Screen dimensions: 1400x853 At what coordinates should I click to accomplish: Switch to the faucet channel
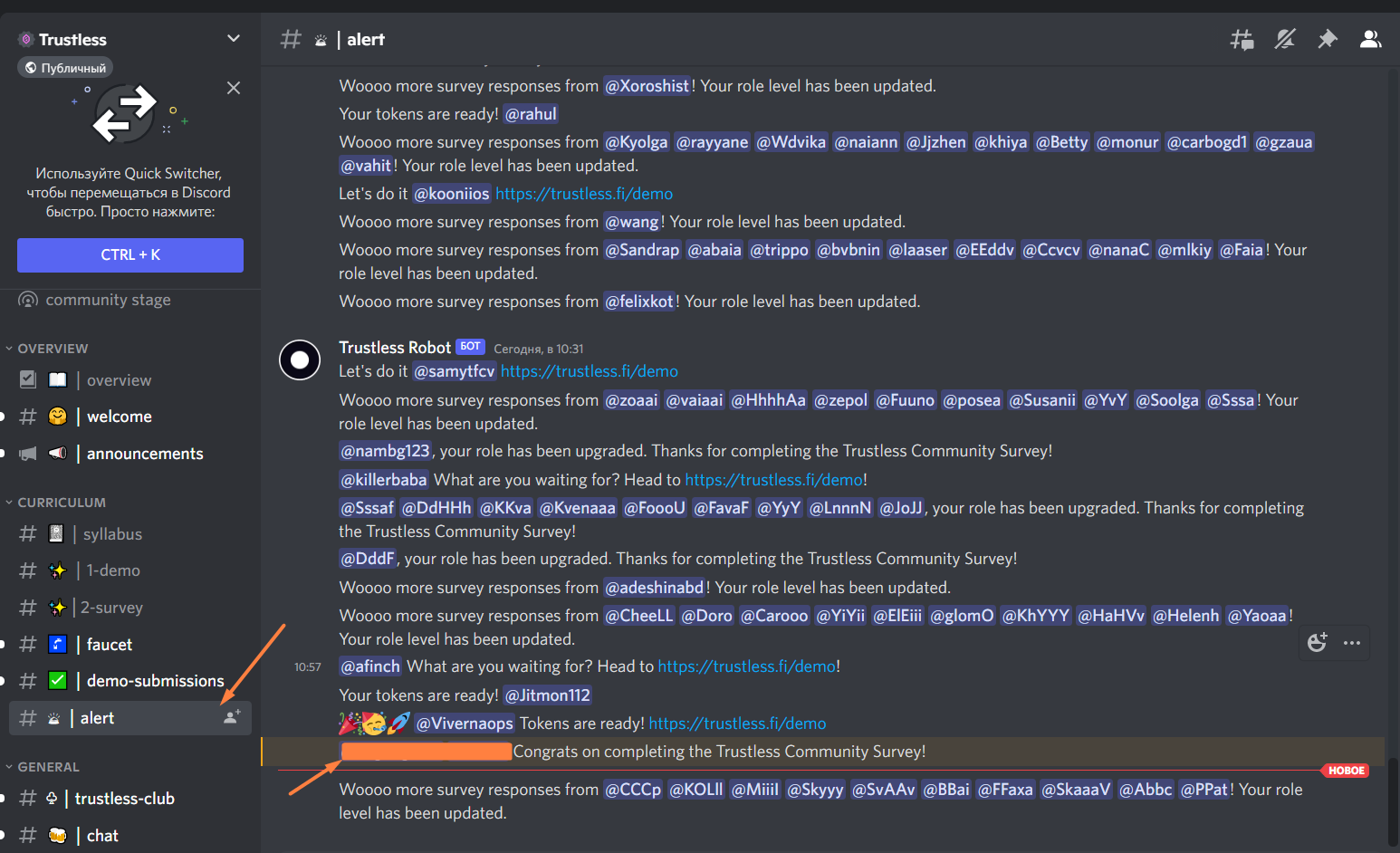[129, 645]
